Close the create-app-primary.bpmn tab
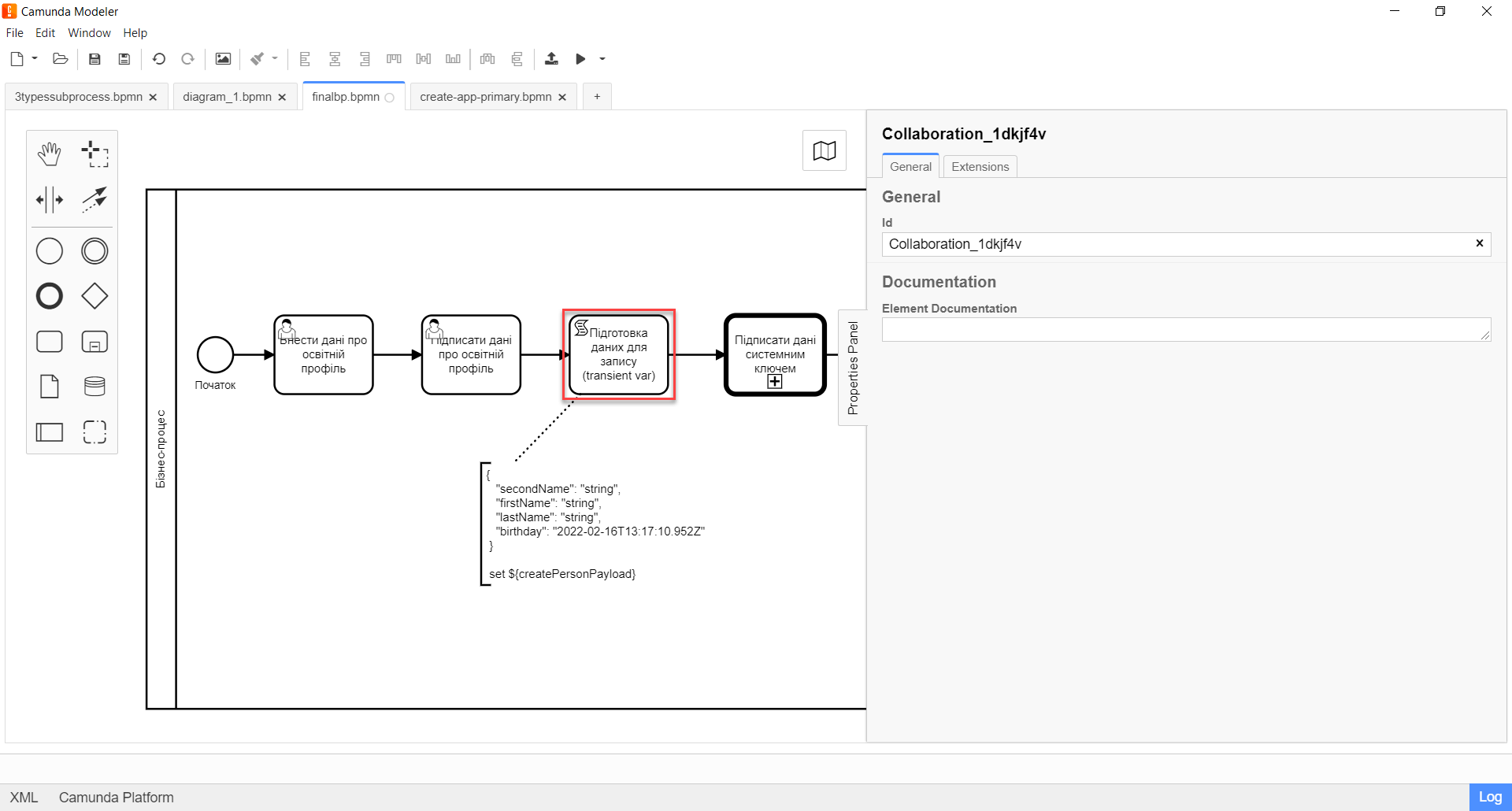 coord(562,98)
